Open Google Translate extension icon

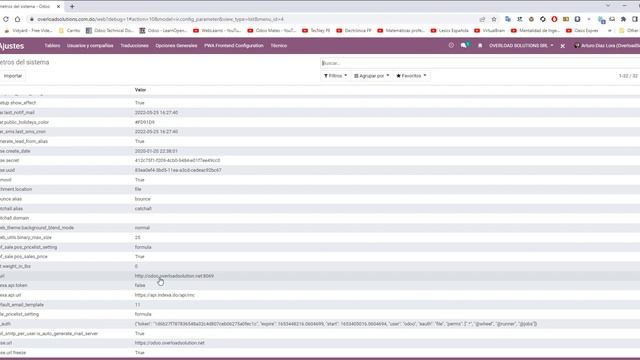click(x=508, y=19)
